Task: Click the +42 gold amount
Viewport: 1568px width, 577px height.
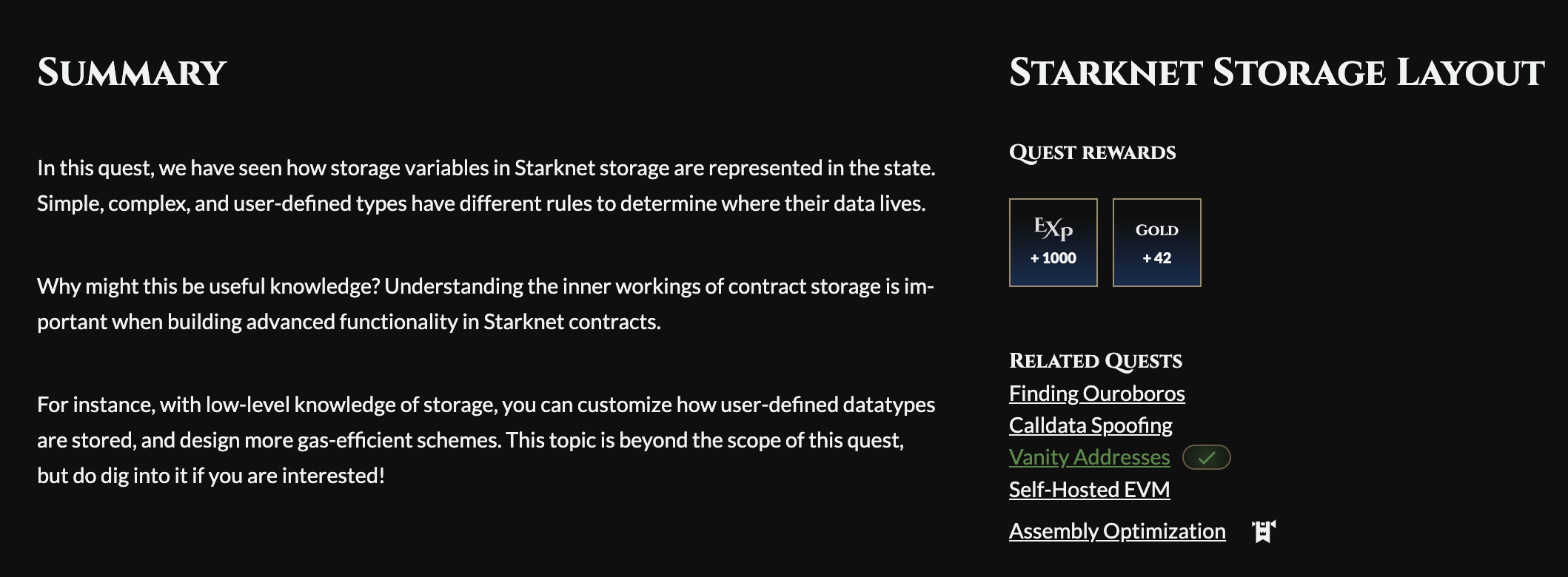Action: pyautogui.click(x=1157, y=258)
